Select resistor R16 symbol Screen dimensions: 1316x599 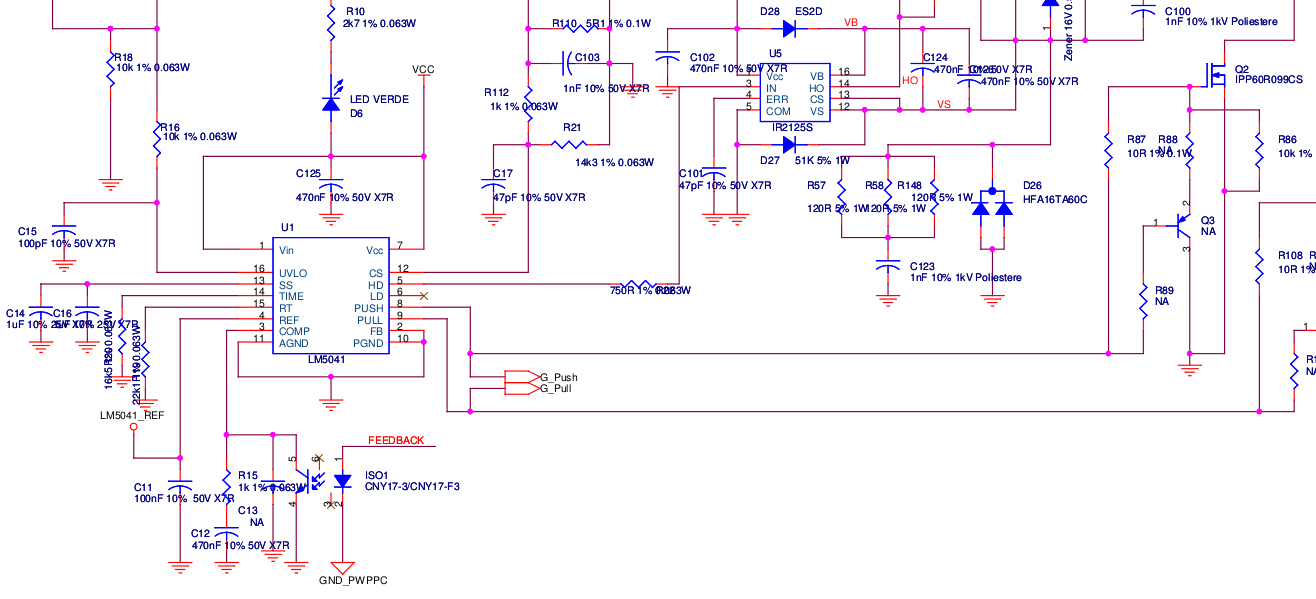[x=157, y=138]
